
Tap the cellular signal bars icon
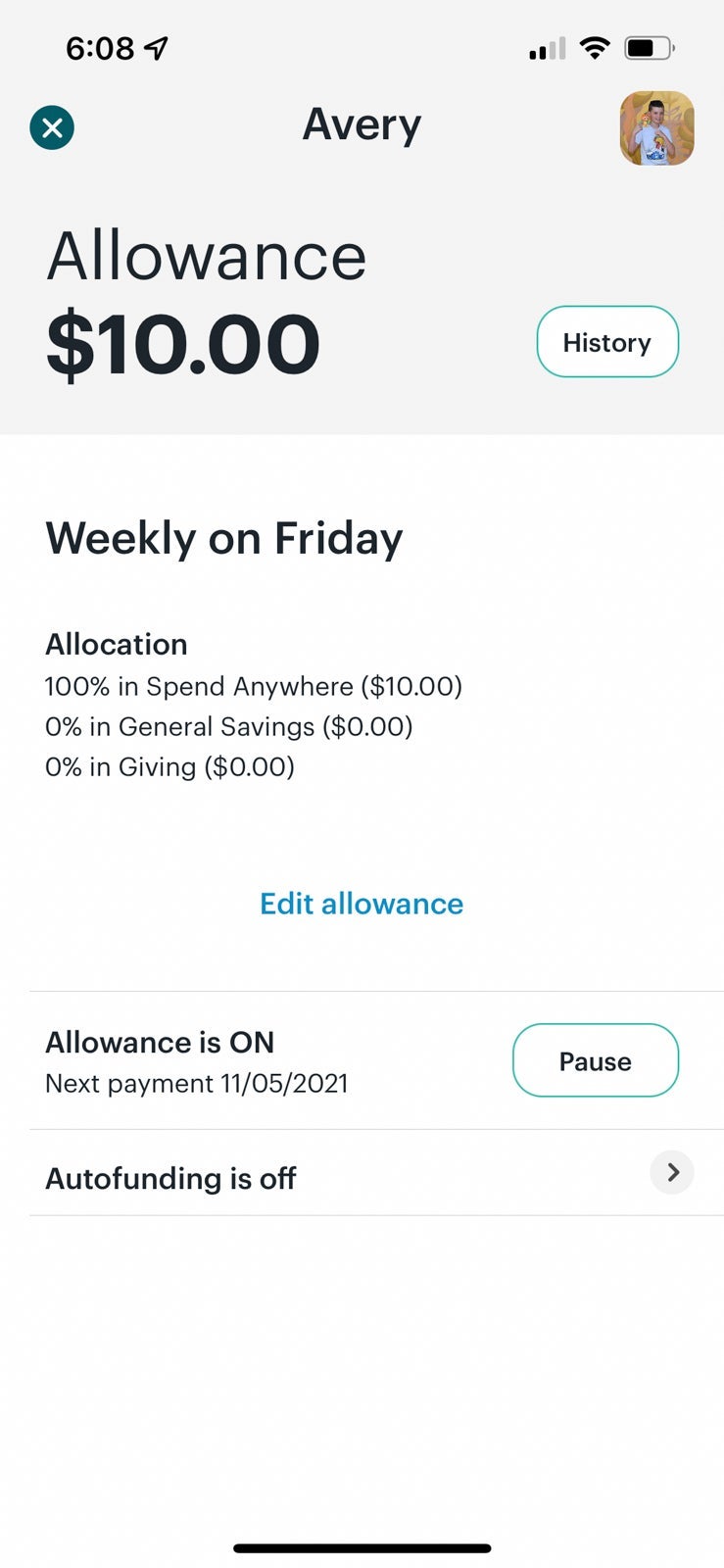(x=547, y=49)
